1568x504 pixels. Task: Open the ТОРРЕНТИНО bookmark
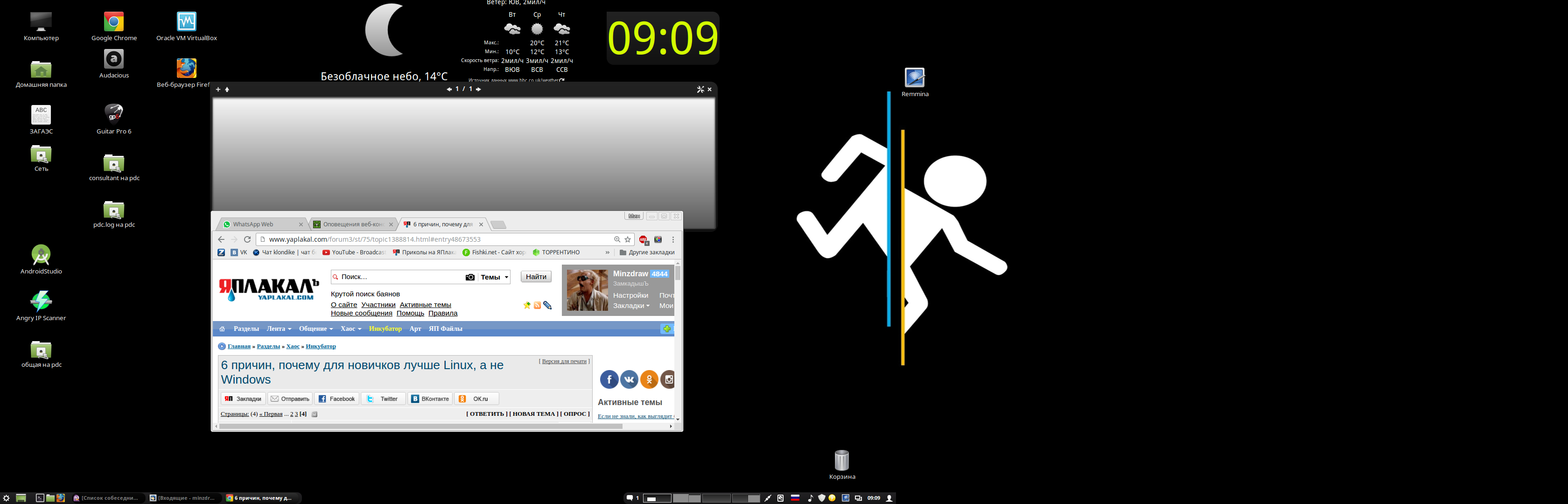[x=556, y=252]
